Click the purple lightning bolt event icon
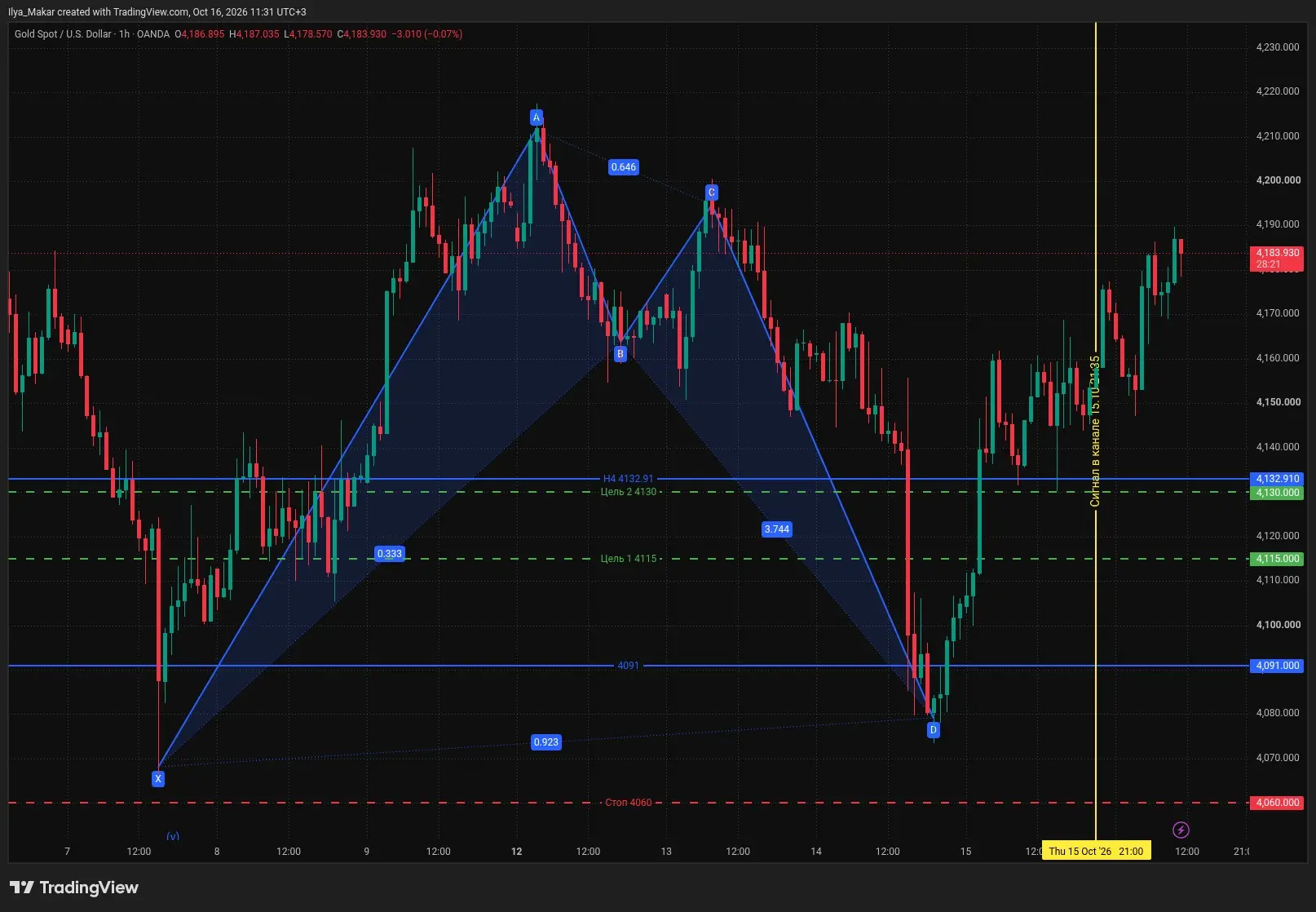 (1181, 830)
